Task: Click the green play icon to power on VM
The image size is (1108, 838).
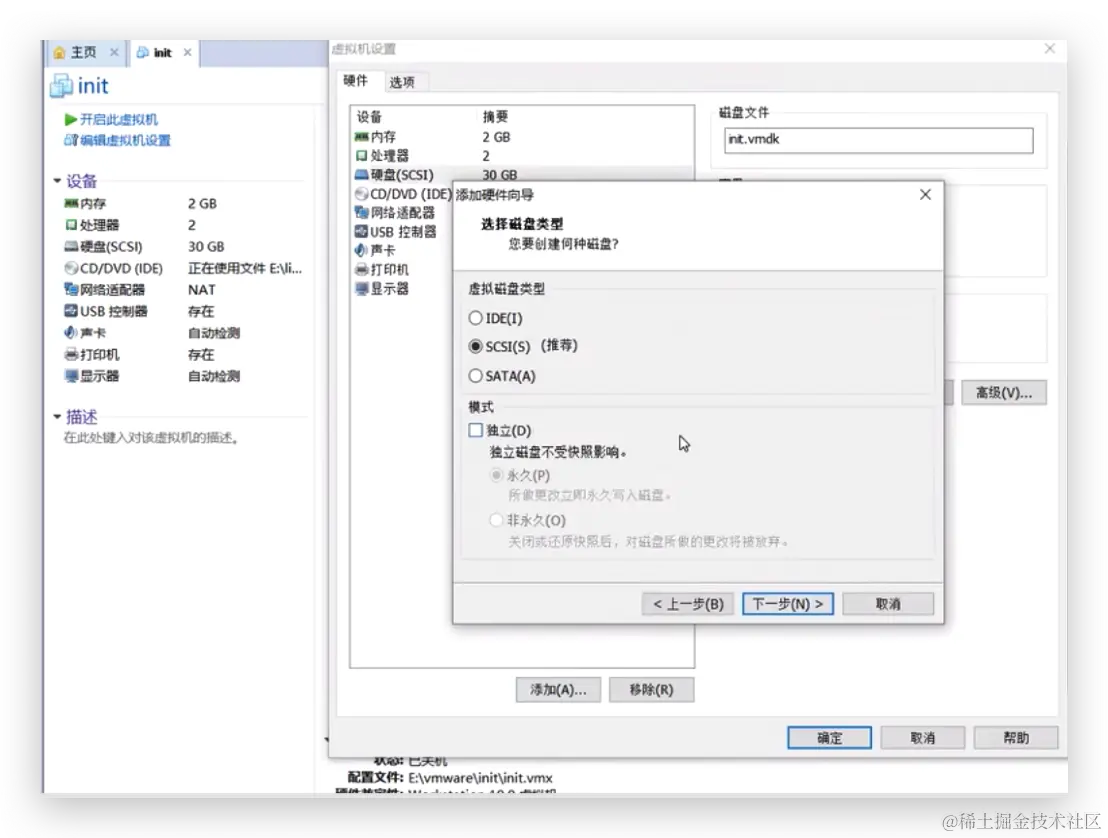Action: coord(71,119)
